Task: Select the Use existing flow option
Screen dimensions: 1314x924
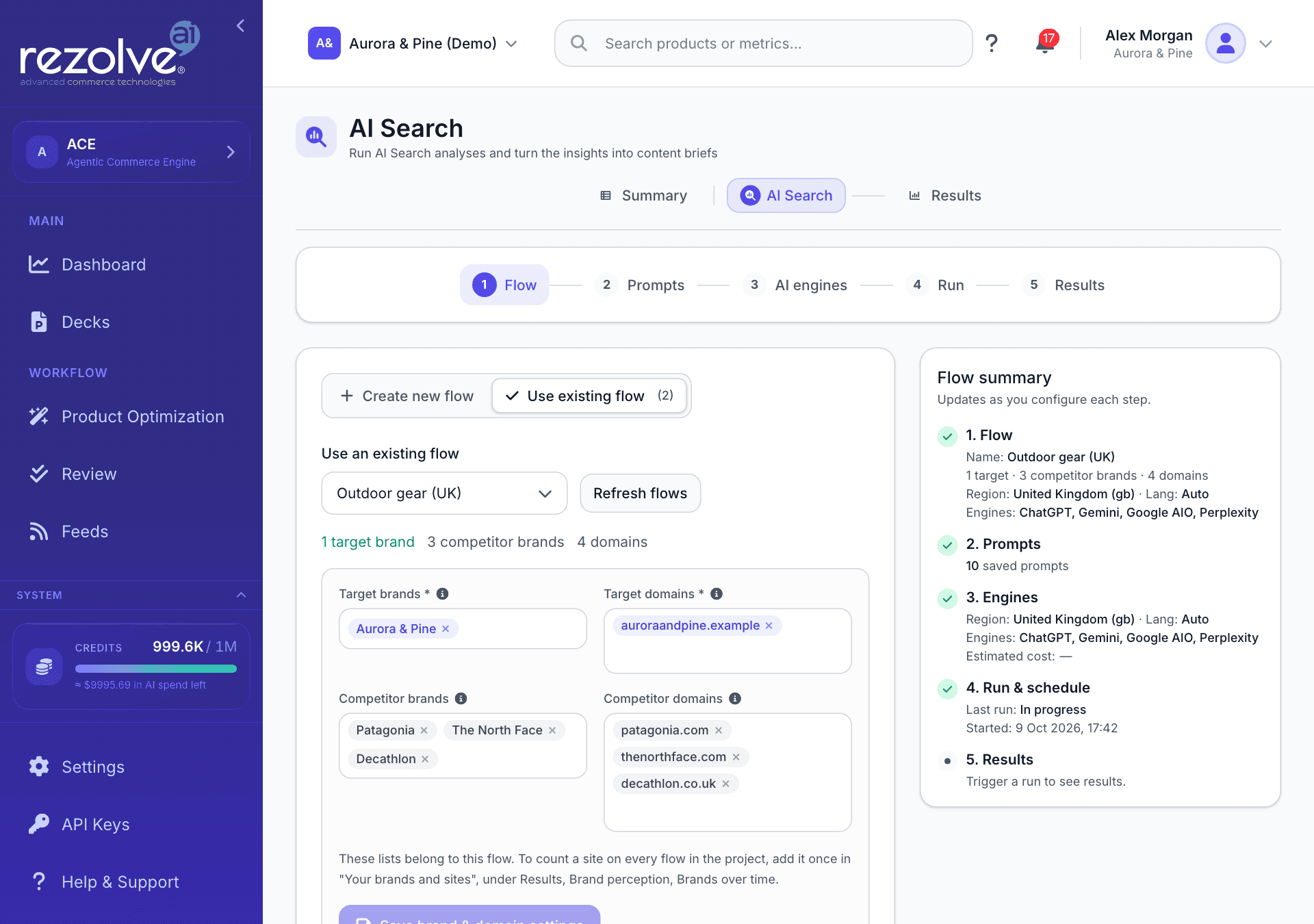Action: [589, 396]
